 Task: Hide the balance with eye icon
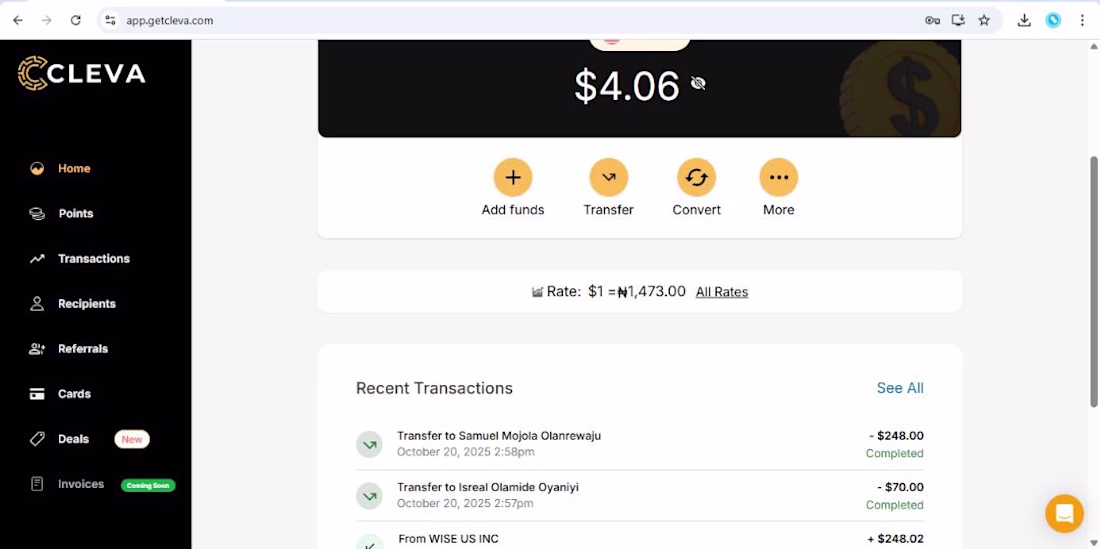coord(697,83)
